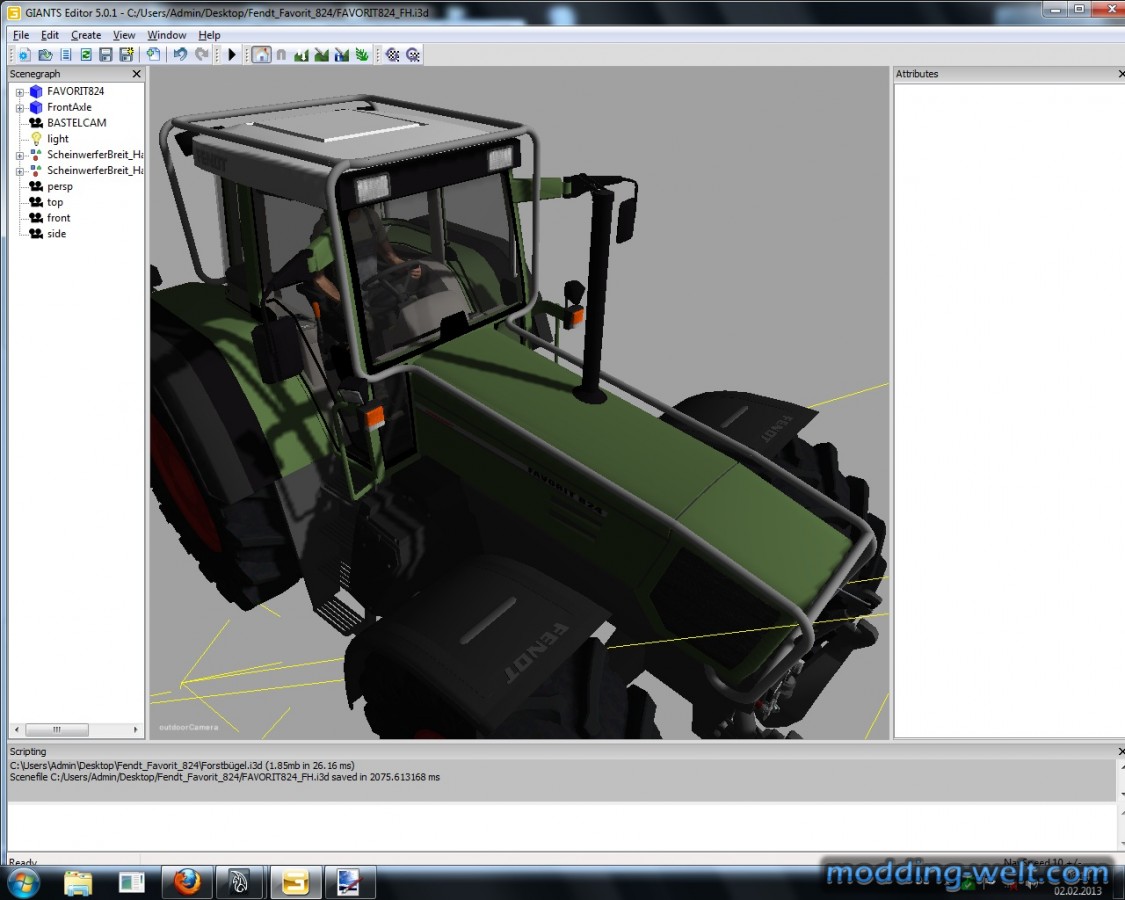This screenshot has width=1125, height=900.
Task: Click the camera icon beside BASTELCAM
Action: pyautogui.click(x=36, y=123)
